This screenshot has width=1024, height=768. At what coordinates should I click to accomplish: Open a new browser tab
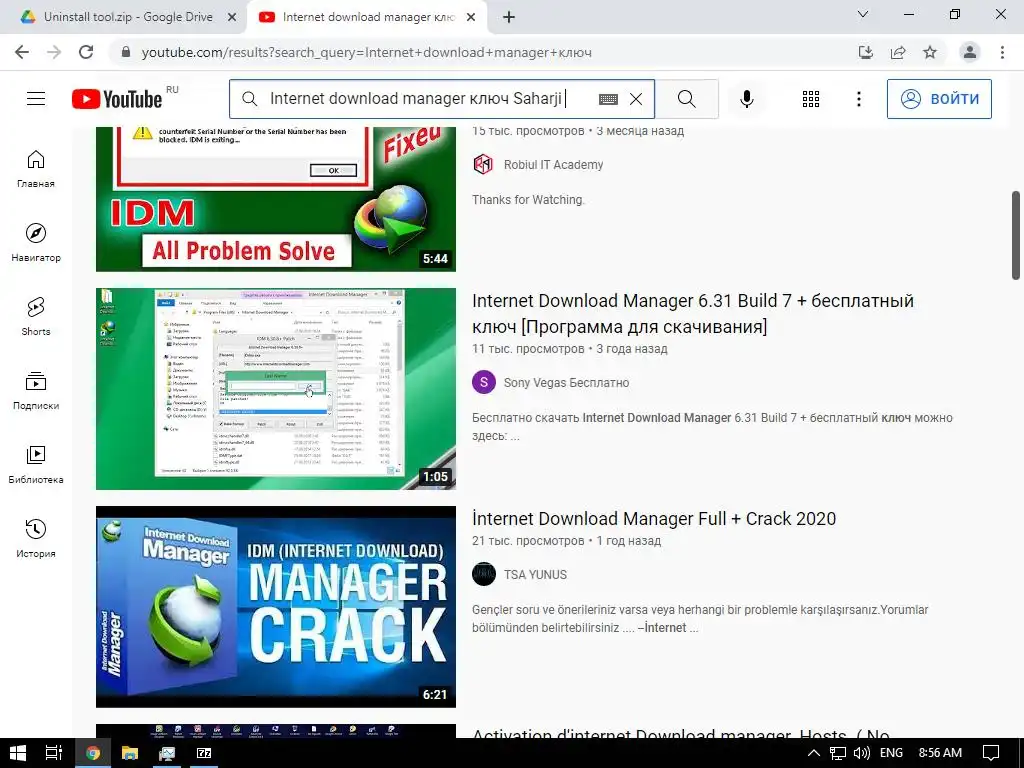[x=509, y=18]
